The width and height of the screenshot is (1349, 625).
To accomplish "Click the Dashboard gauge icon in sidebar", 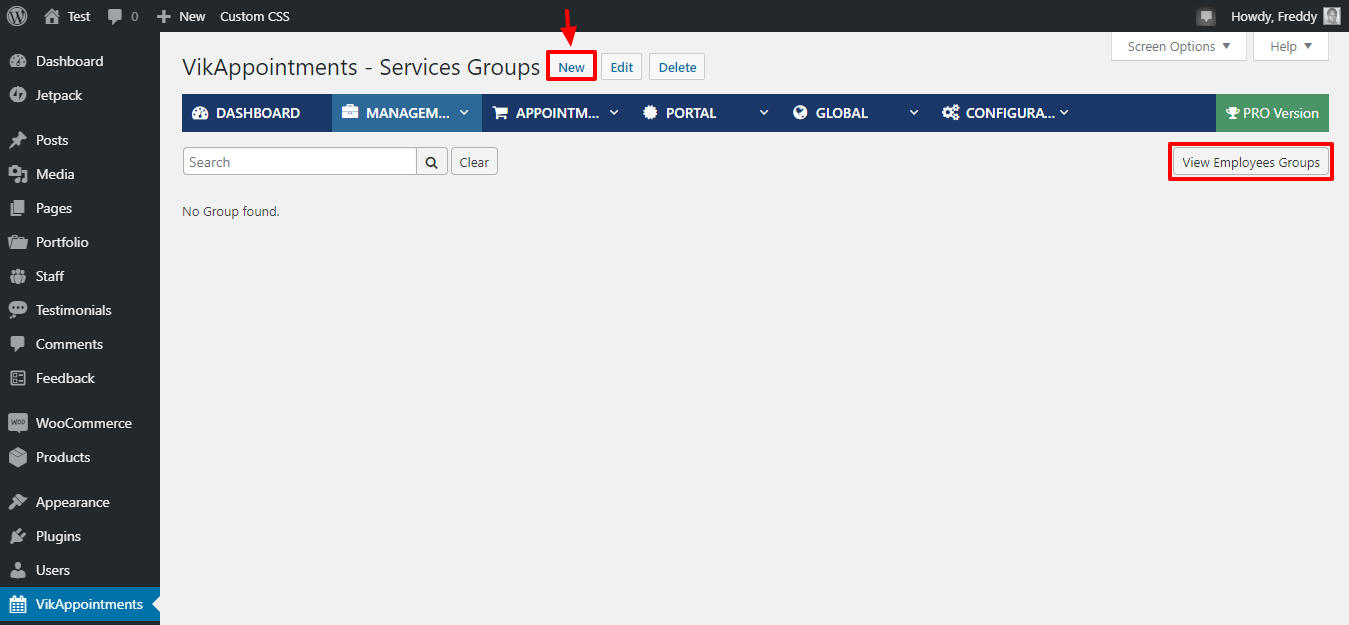I will click(x=18, y=61).
